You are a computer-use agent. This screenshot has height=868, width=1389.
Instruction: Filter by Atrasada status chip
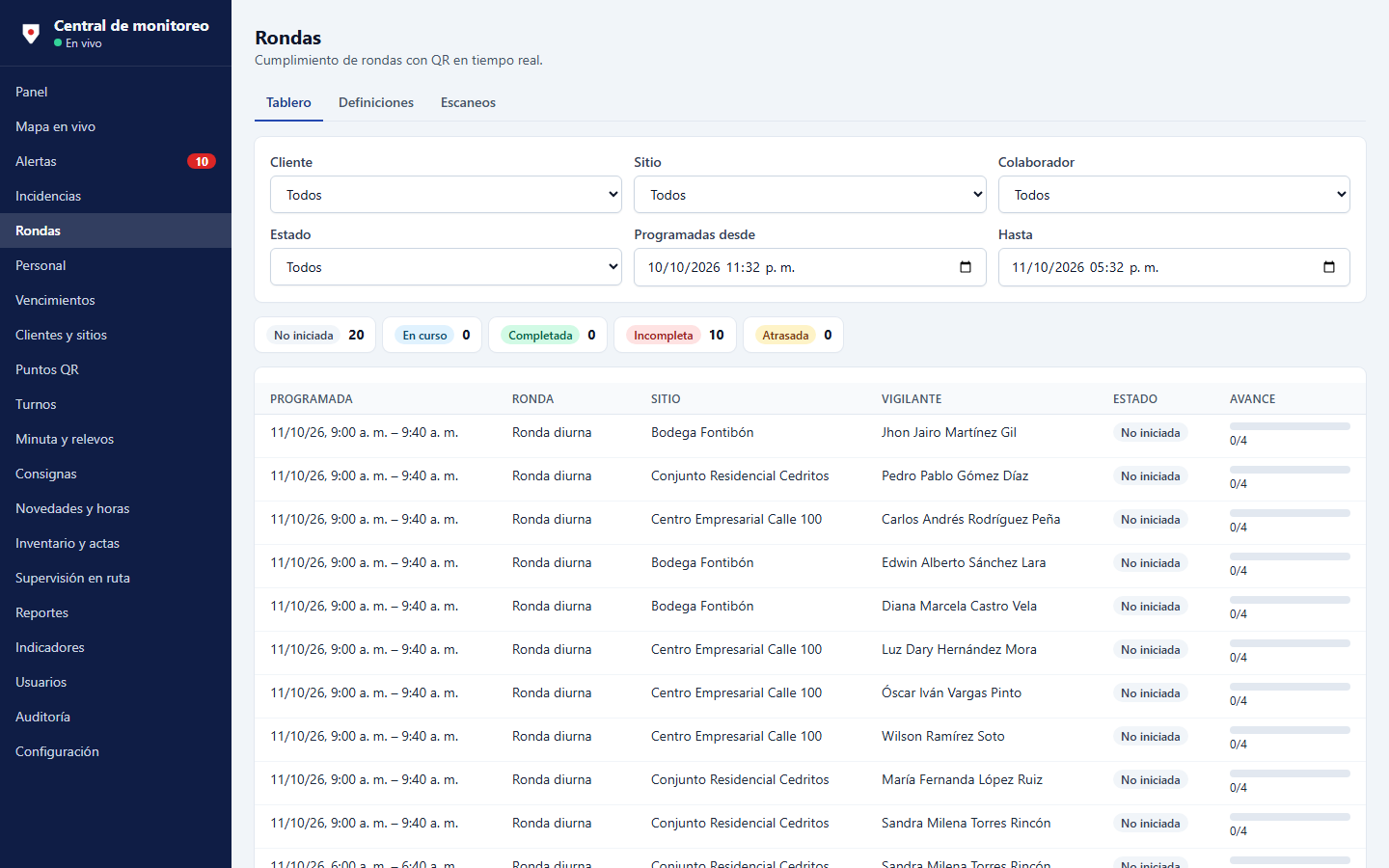pyautogui.click(x=793, y=335)
